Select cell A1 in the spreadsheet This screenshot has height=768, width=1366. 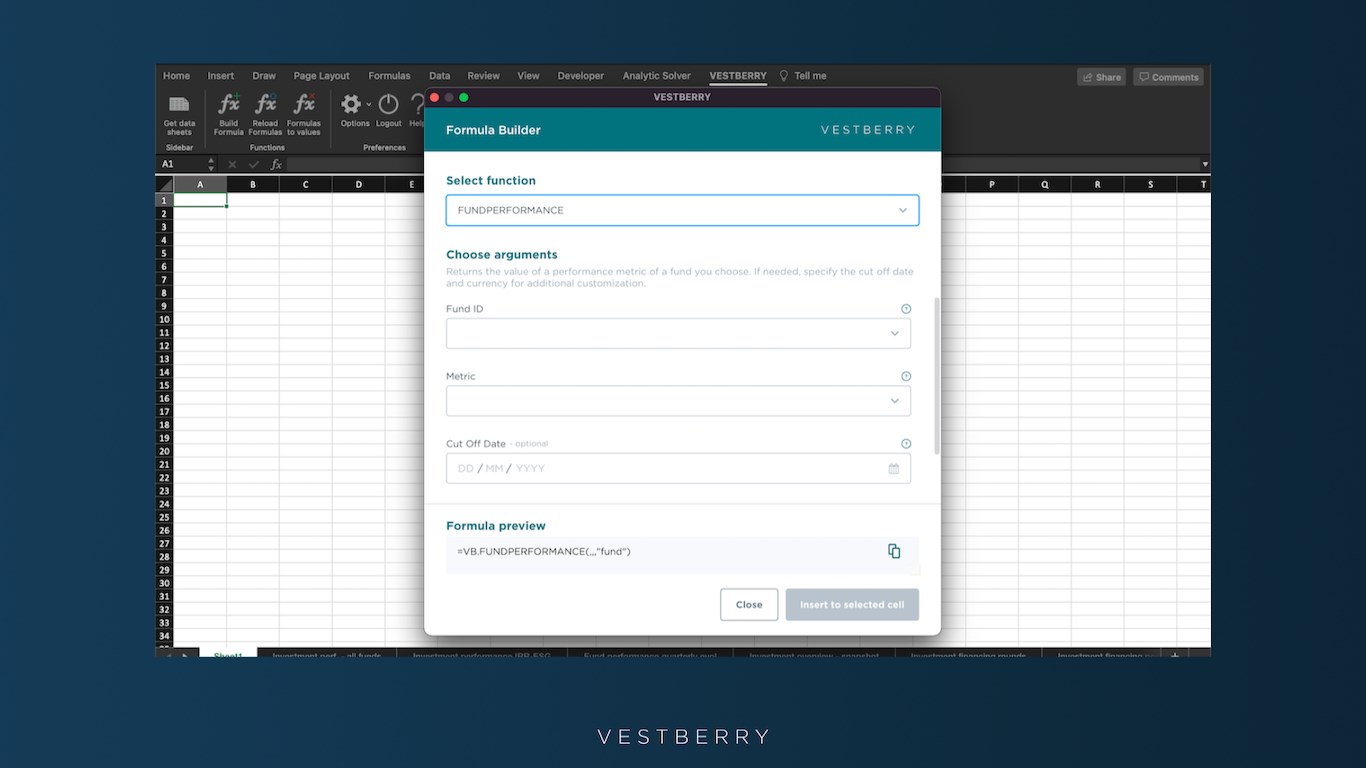click(x=200, y=200)
